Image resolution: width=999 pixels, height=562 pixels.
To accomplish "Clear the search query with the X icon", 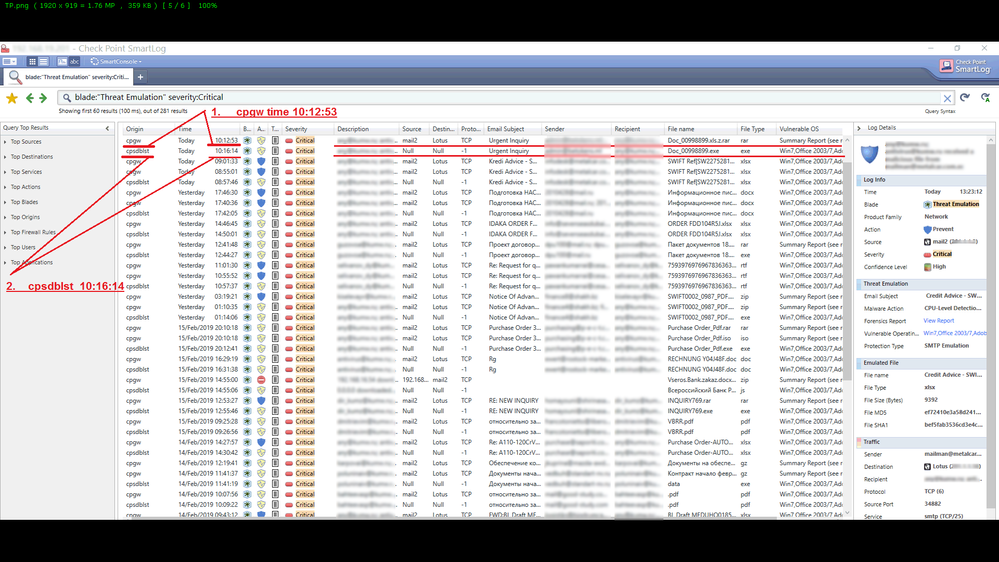I will pos(947,98).
